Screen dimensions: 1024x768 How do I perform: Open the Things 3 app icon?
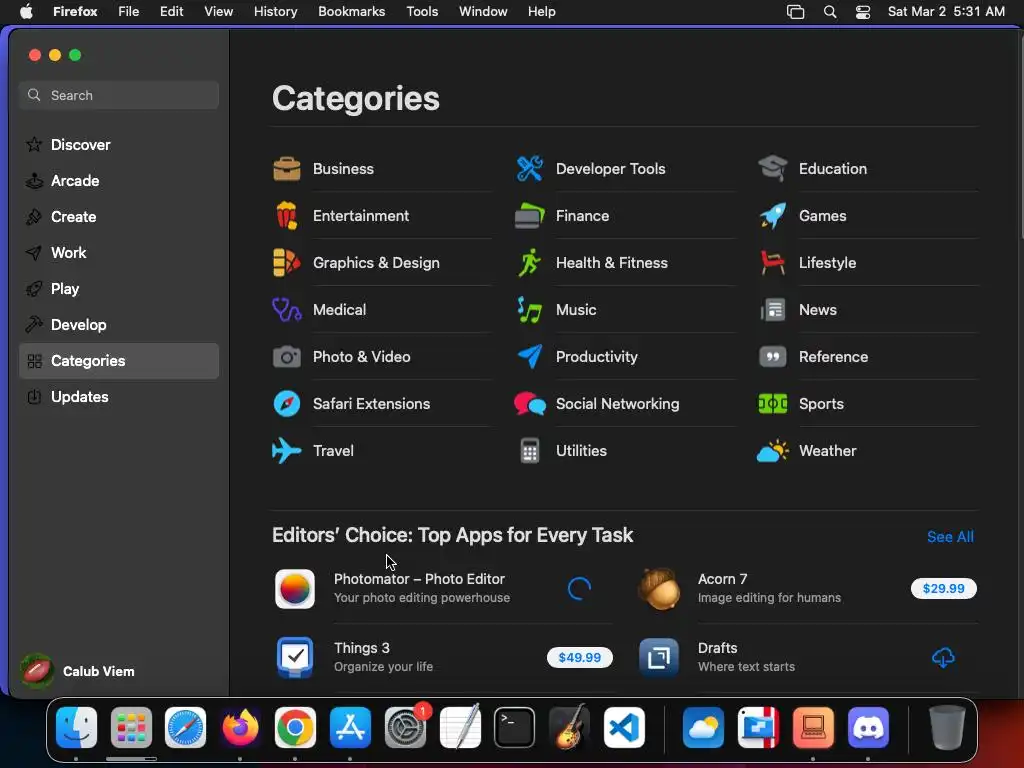(x=295, y=657)
